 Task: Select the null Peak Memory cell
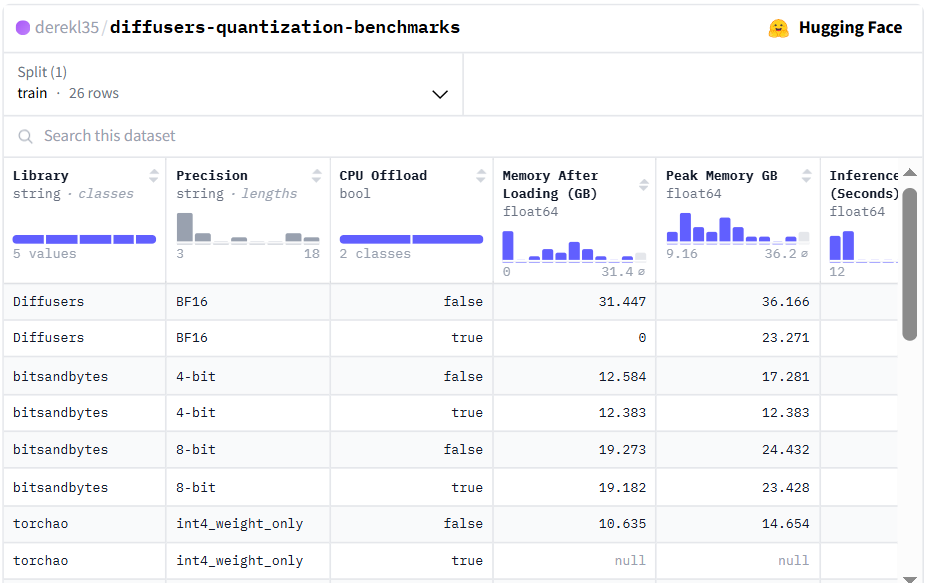pos(738,561)
